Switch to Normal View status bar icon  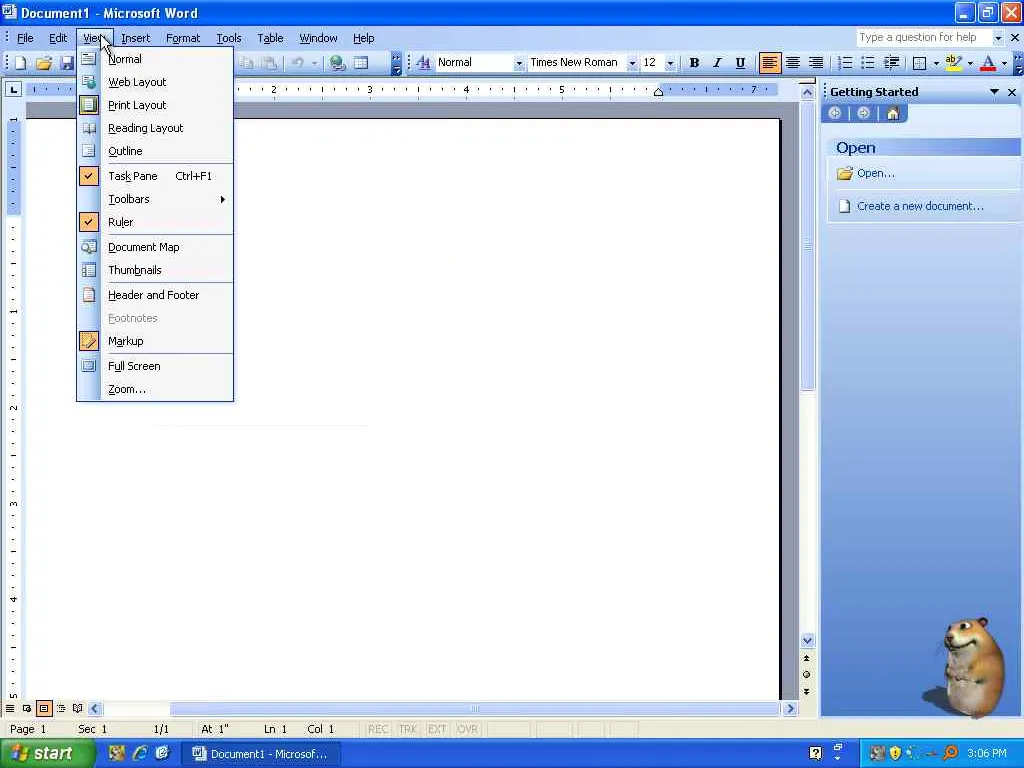coord(10,708)
